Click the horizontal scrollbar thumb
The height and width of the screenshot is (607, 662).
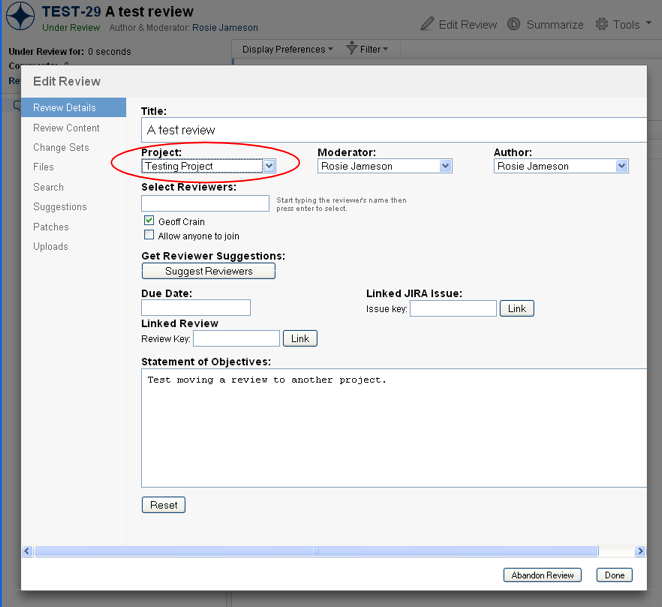pyautogui.click(x=316, y=551)
